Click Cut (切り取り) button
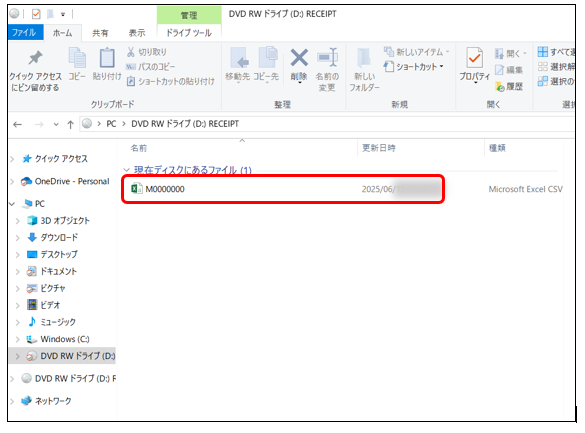585x433 pixels. pyautogui.click(x=147, y=52)
